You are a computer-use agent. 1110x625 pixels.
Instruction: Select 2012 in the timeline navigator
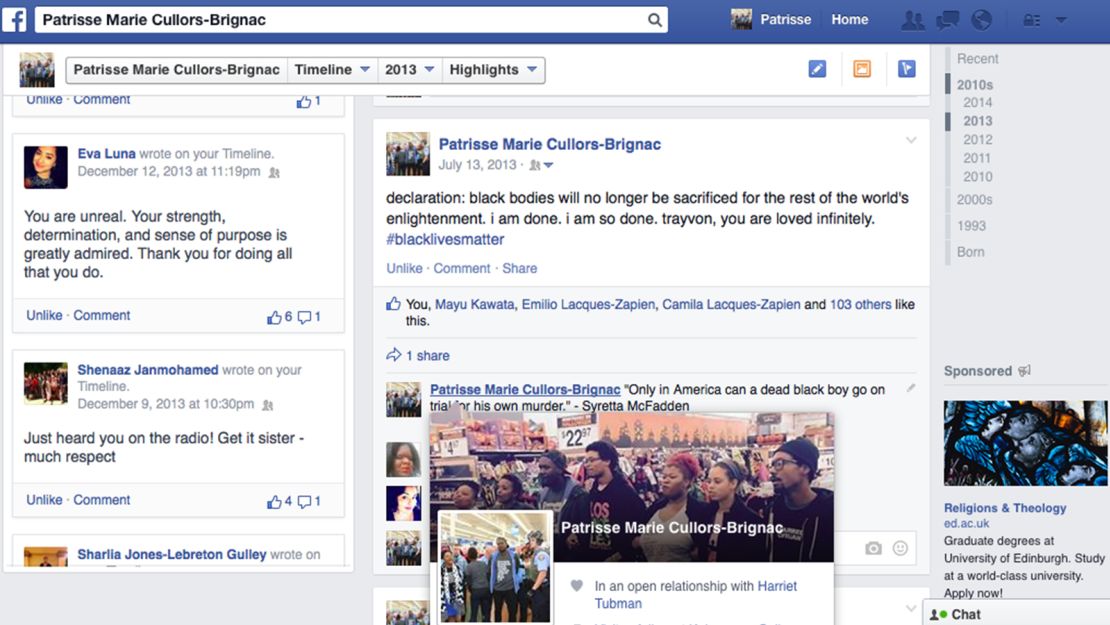pos(978,139)
